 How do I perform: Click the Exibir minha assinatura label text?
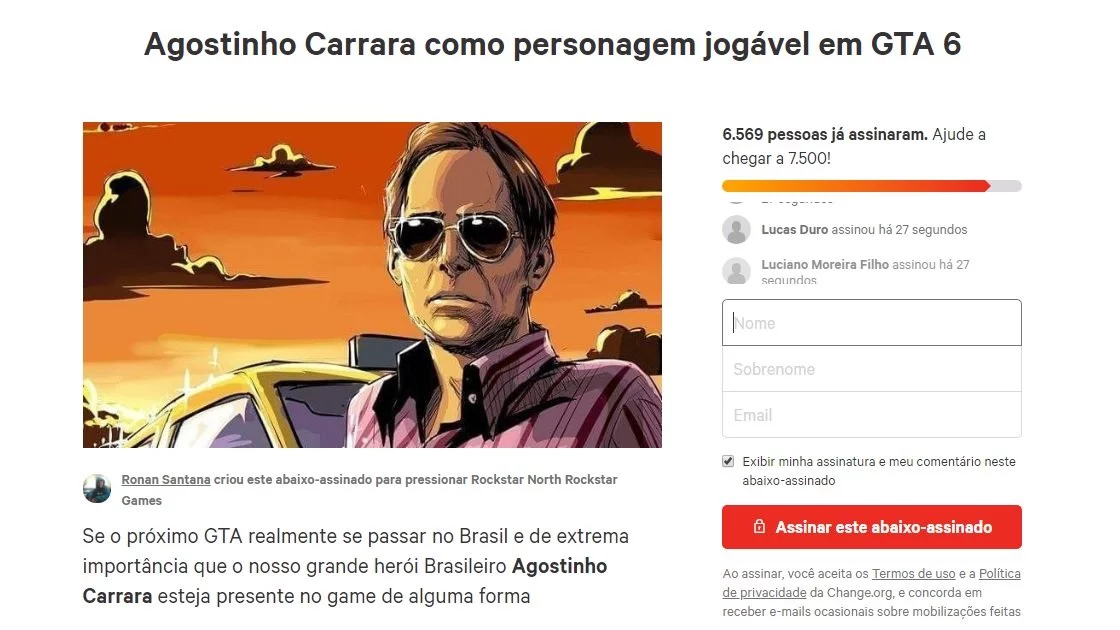pos(879,471)
